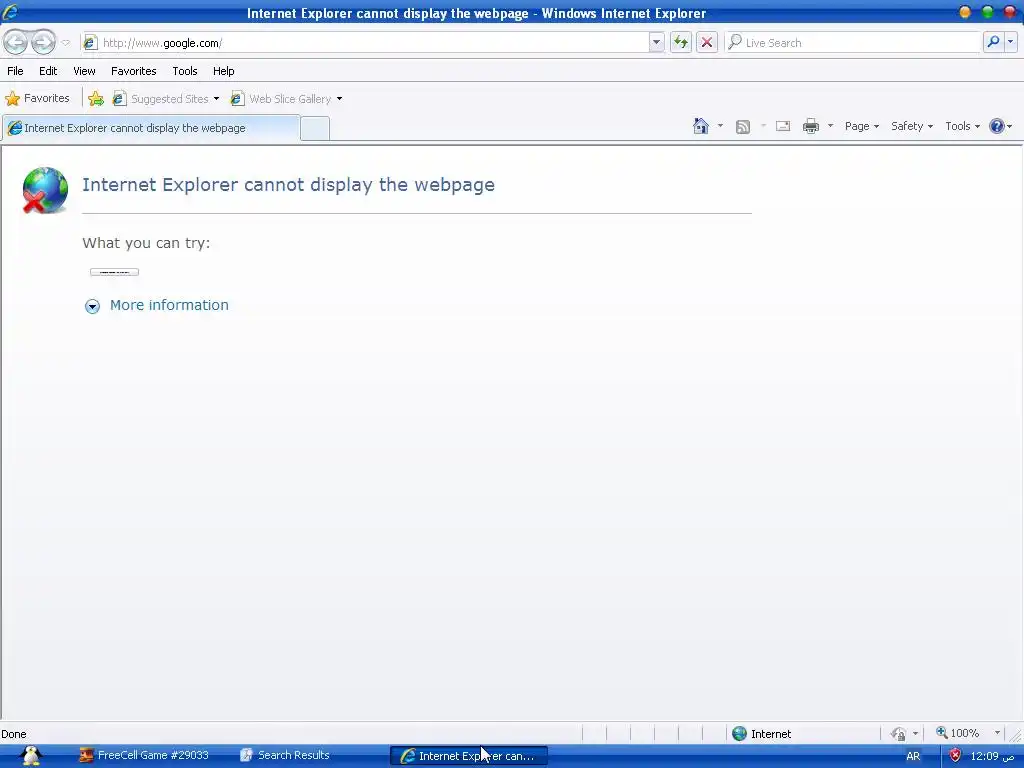
Task: Click the Internet zone globe in status bar
Action: [x=739, y=733]
